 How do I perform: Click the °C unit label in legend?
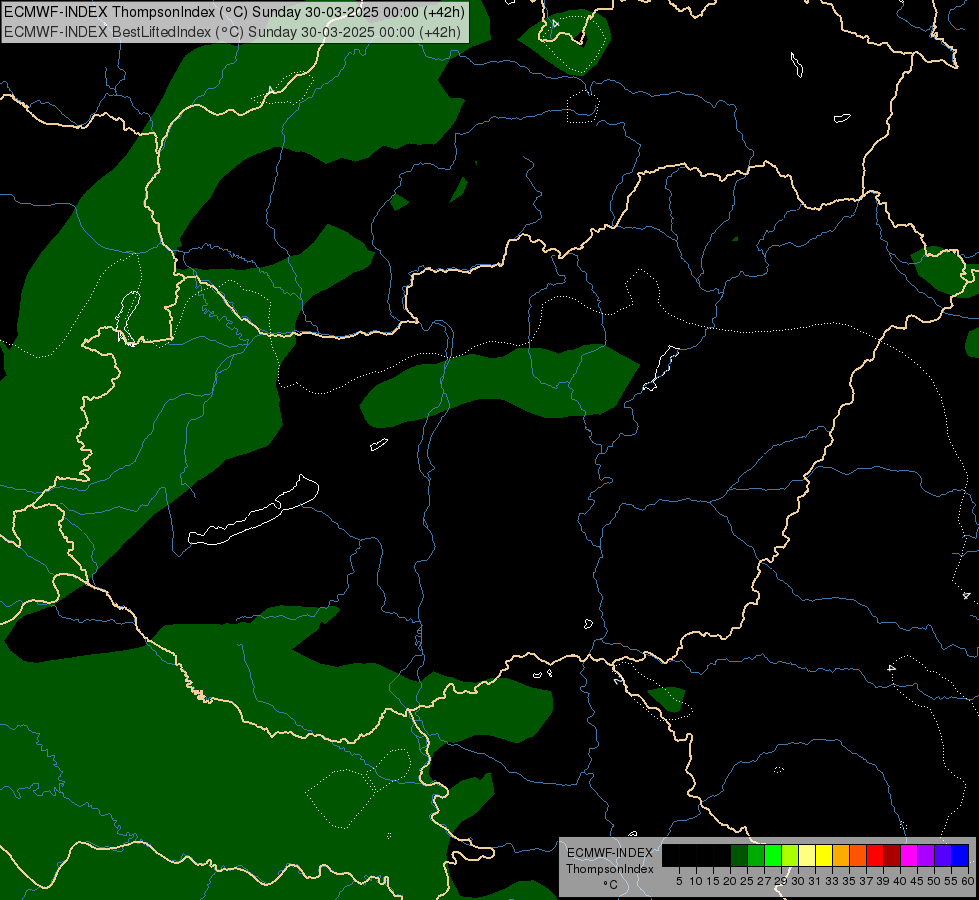point(611,885)
